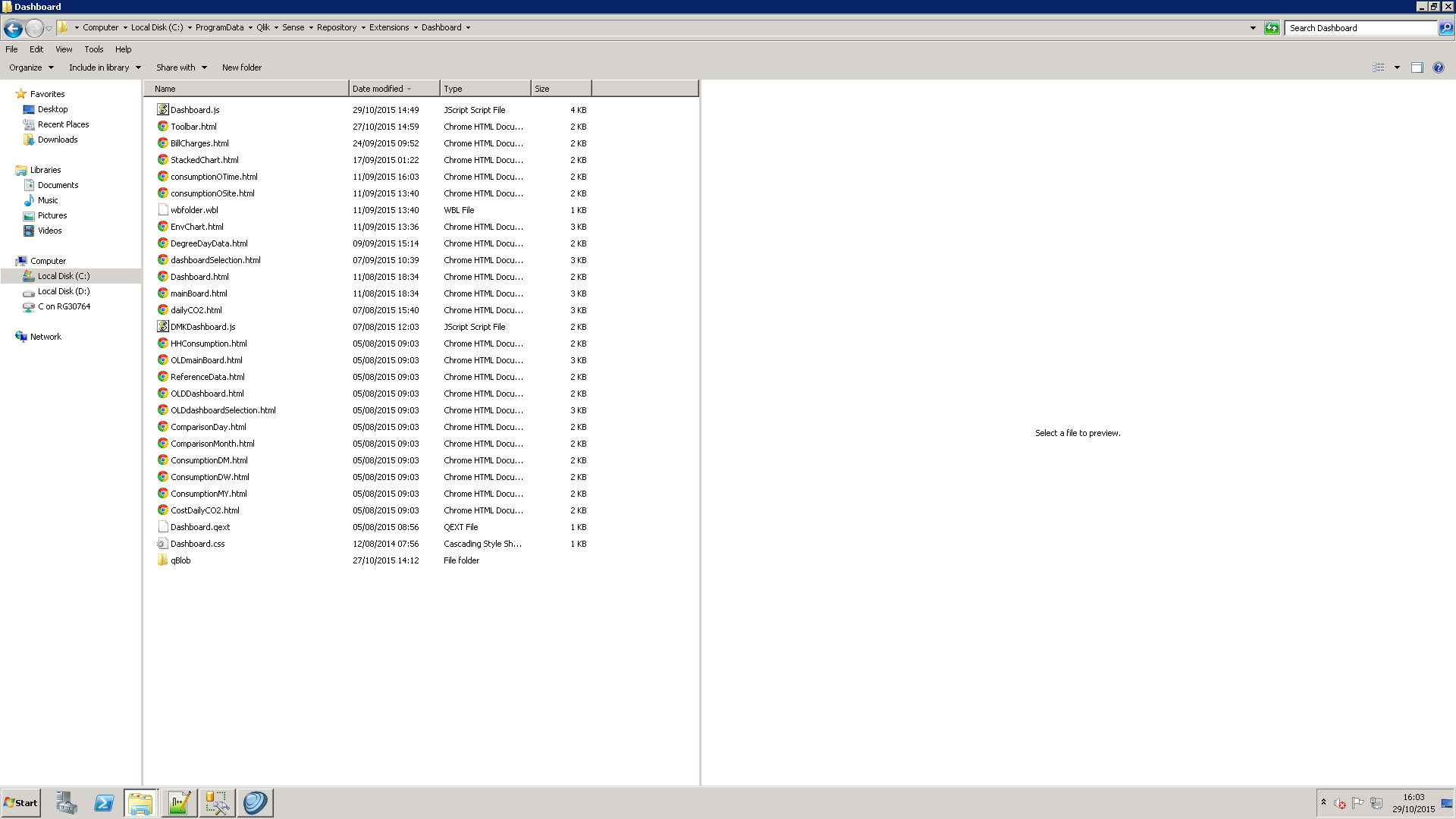Click the Tools menu item
This screenshot has width=1456, height=819.
click(93, 49)
